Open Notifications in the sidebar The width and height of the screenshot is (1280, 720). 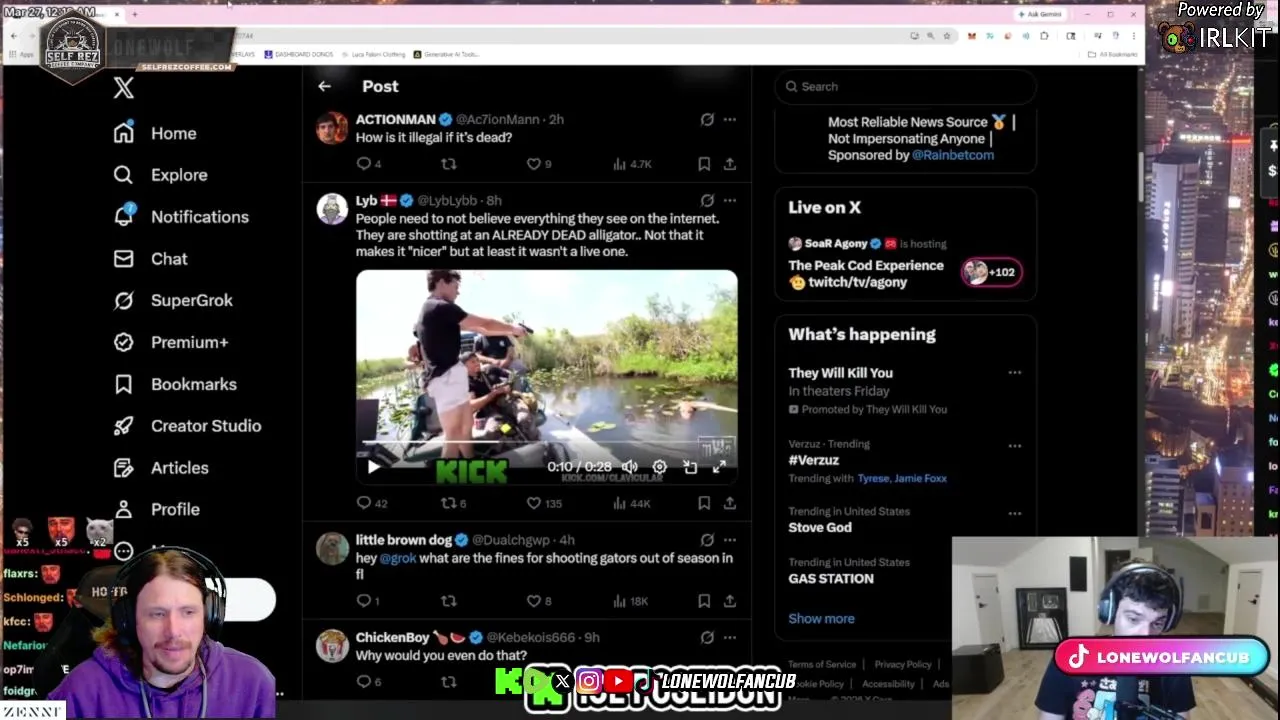coord(181,217)
